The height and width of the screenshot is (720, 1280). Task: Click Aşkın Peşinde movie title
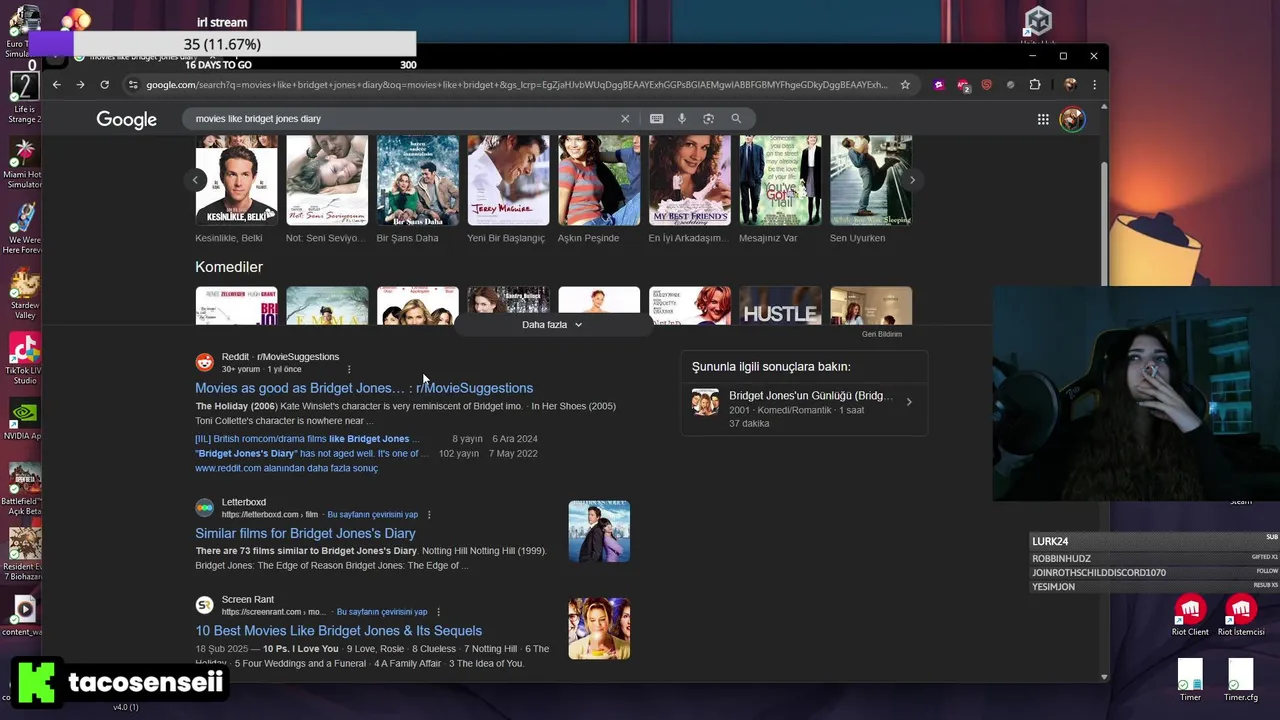(x=588, y=238)
